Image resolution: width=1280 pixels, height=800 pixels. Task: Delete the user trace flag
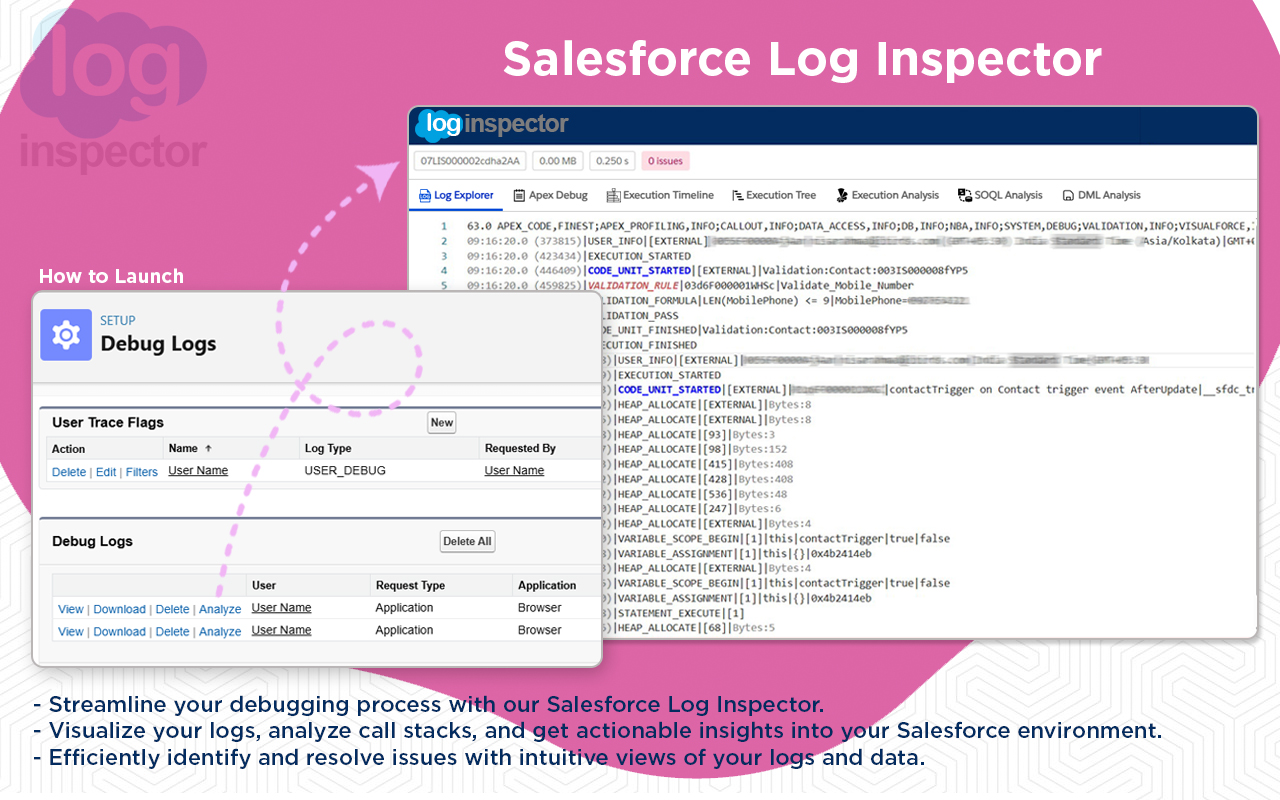69,472
